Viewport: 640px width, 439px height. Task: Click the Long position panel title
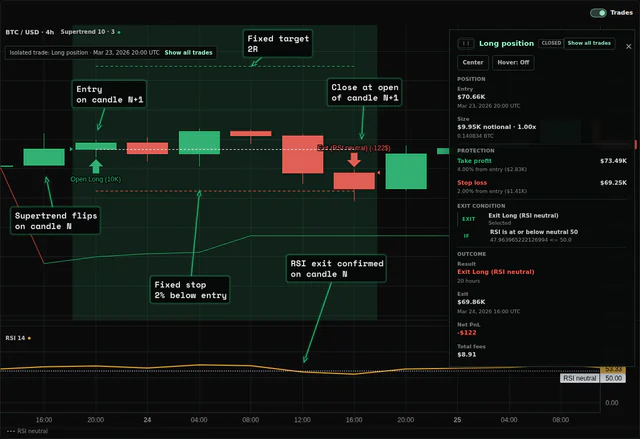pos(506,43)
